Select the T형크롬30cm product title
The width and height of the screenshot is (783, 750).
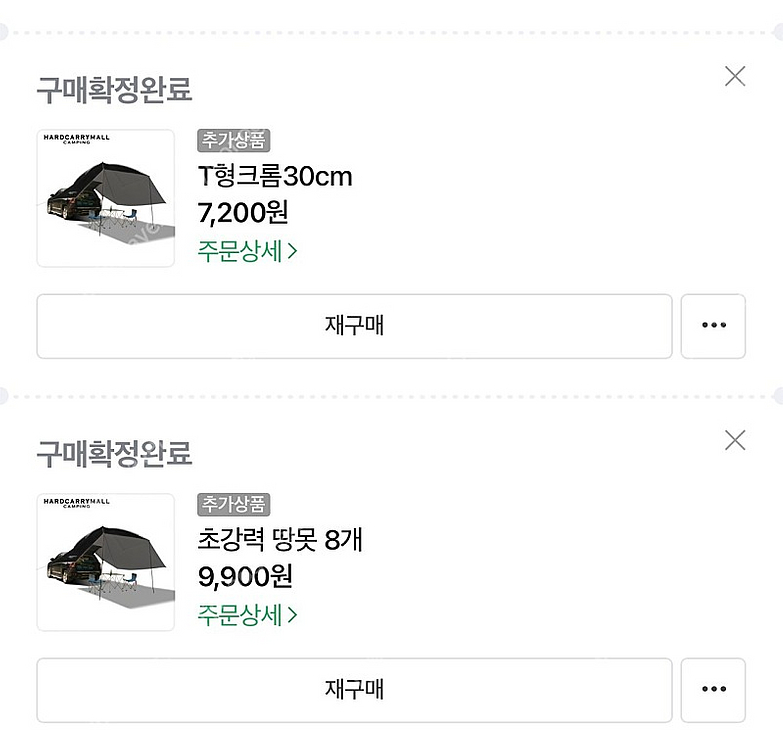pos(275,176)
